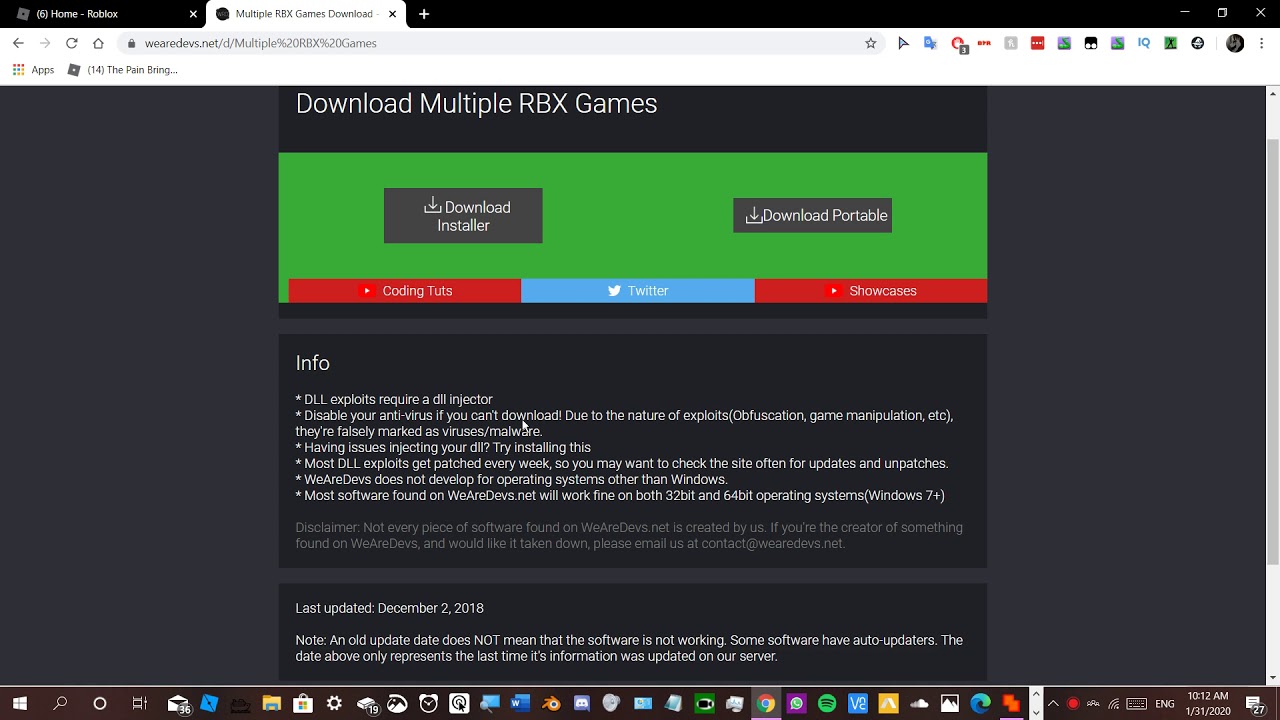
Task: Close the Home - Roblox tab
Action: pyautogui.click(x=193, y=14)
